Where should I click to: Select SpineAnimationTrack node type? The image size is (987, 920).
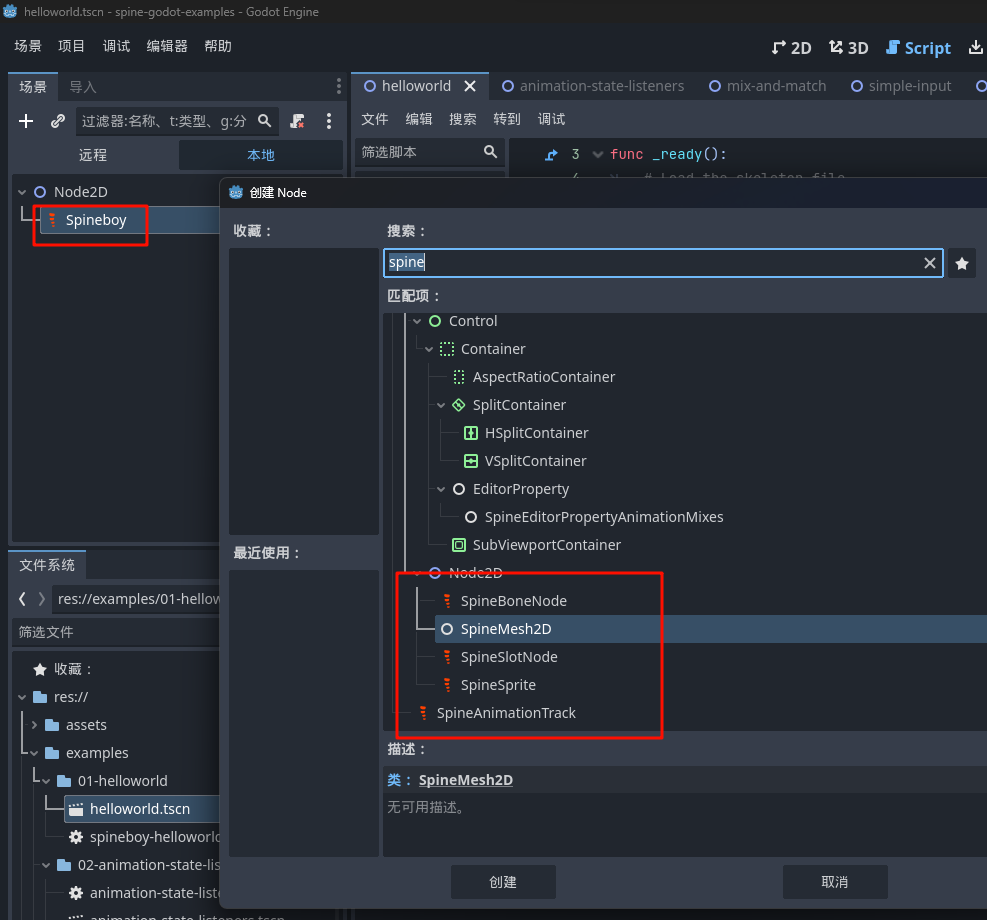tap(506, 713)
